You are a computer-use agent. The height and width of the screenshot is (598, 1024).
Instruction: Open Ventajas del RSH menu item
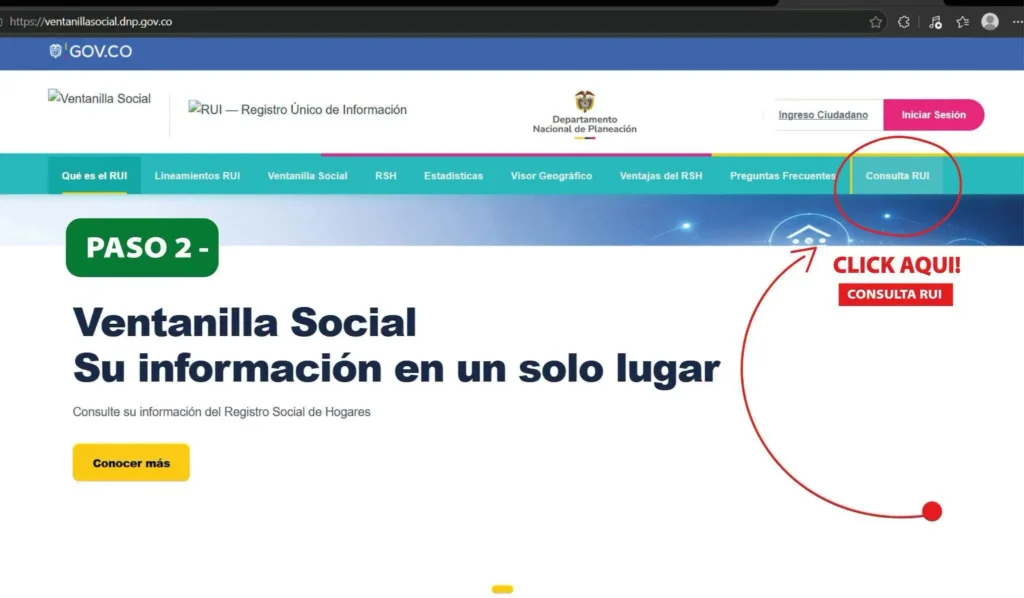pos(661,176)
